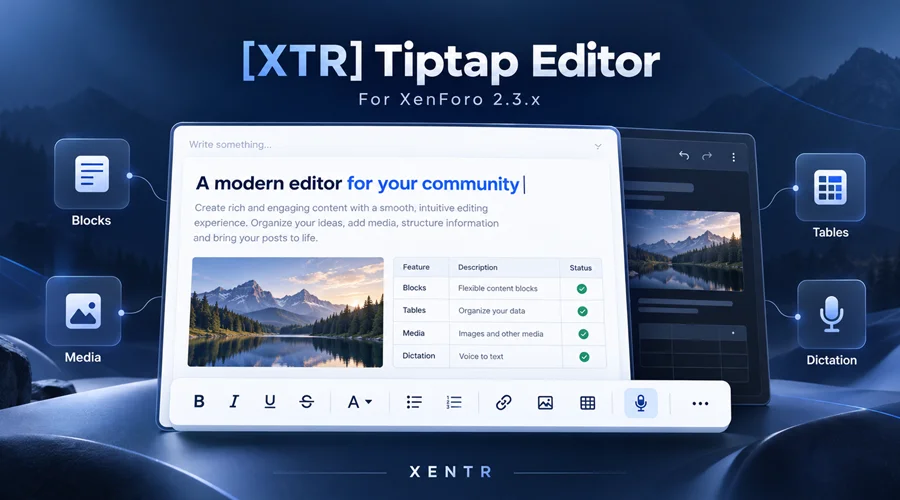Click the Media row status checkmark
This screenshot has height=500, width=900.
583,334
